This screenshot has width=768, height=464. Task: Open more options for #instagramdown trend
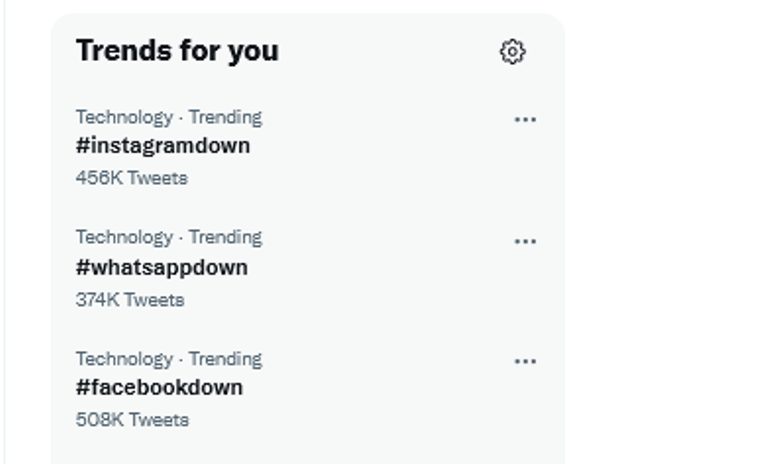click(x=525, y=119)
